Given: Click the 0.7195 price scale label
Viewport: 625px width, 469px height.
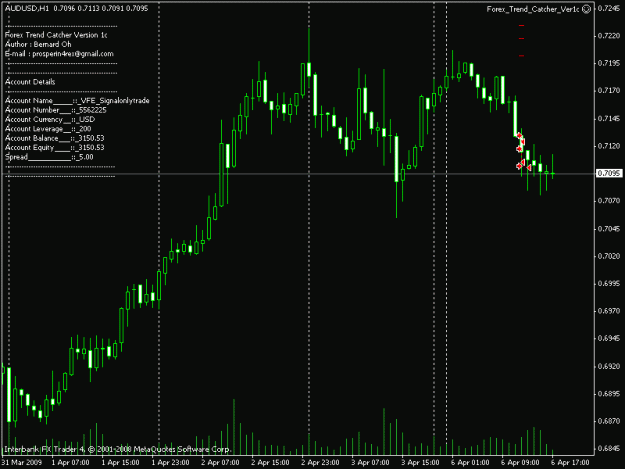Looking at the screenshot, I should (x=609, y=63).
